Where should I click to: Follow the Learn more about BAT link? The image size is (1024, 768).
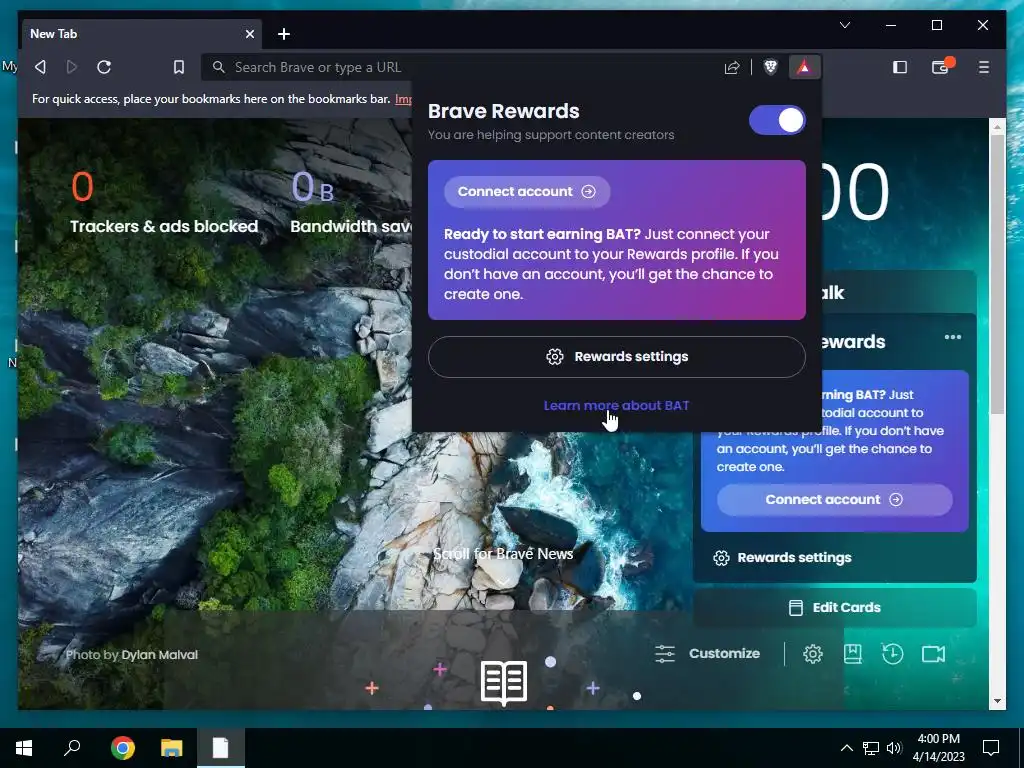coord(616,406)
